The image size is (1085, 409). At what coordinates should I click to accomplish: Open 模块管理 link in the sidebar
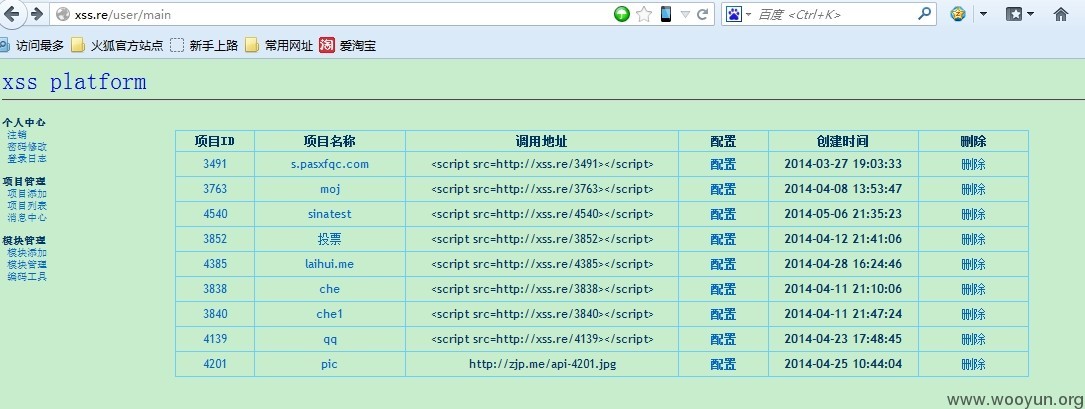coord(27,264)
